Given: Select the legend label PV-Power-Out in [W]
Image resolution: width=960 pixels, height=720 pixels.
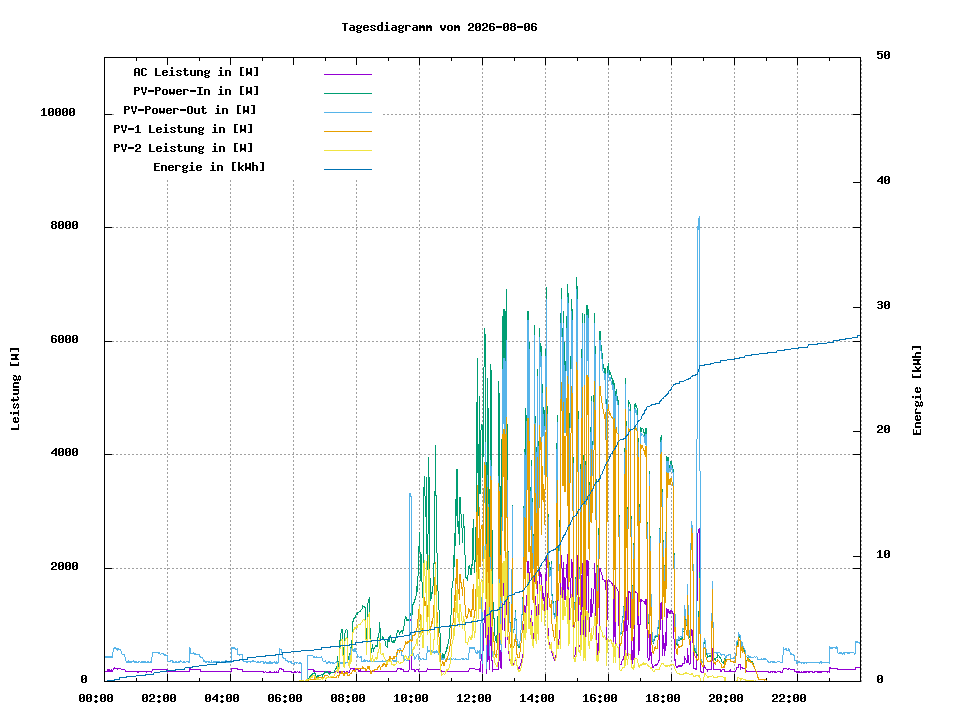Looking at the screenshot, I should (190, 110).
